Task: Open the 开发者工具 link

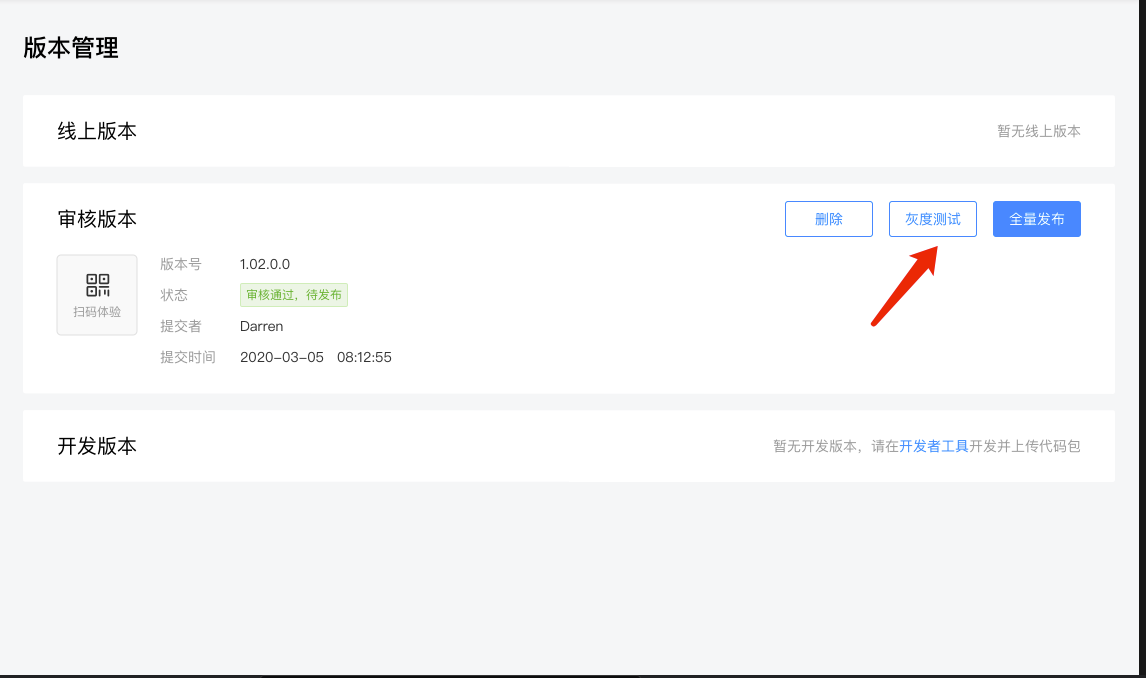Action: [x=934, y=446]
